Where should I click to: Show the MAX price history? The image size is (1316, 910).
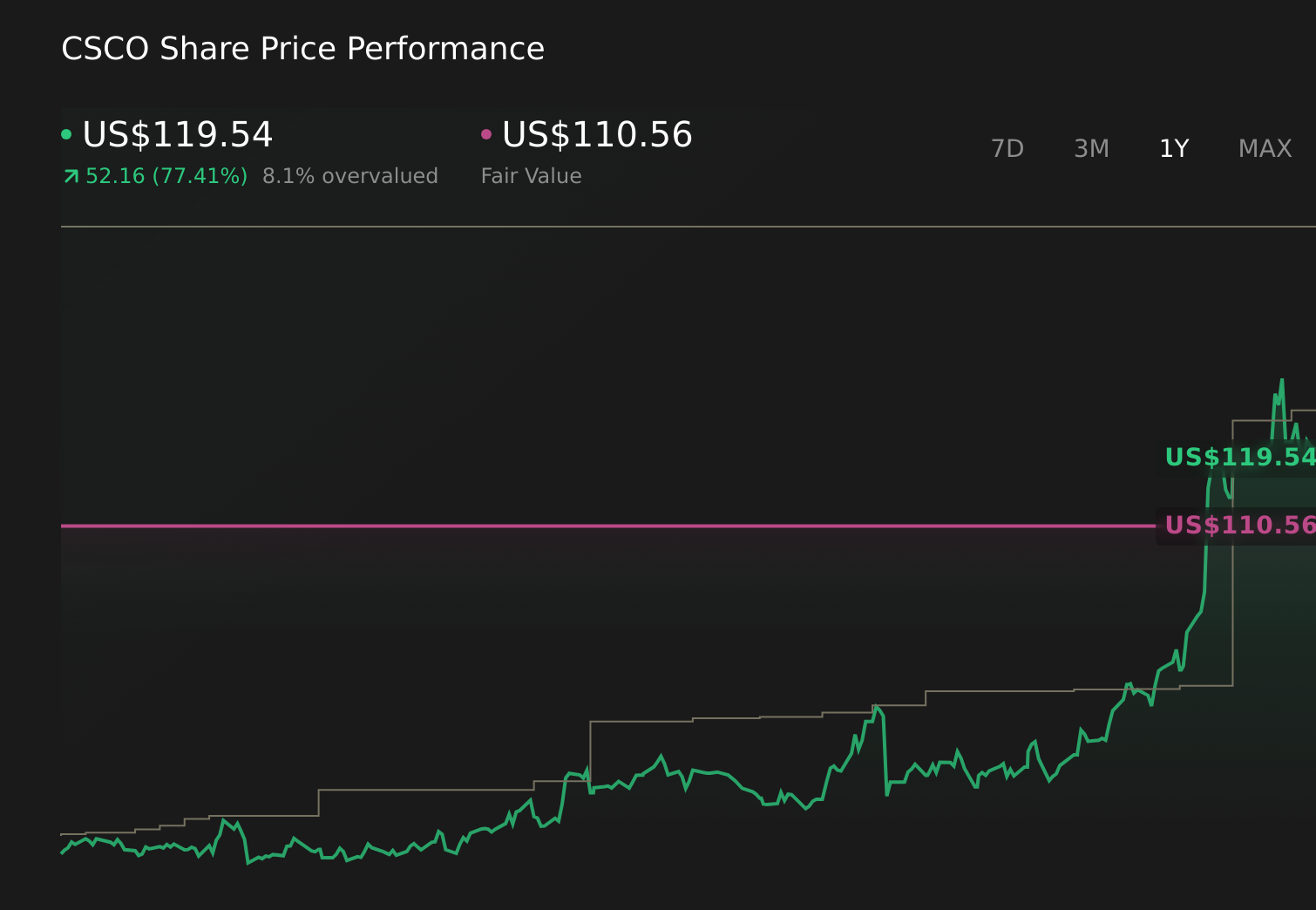pyautogui.click(x=1265, y=149)
